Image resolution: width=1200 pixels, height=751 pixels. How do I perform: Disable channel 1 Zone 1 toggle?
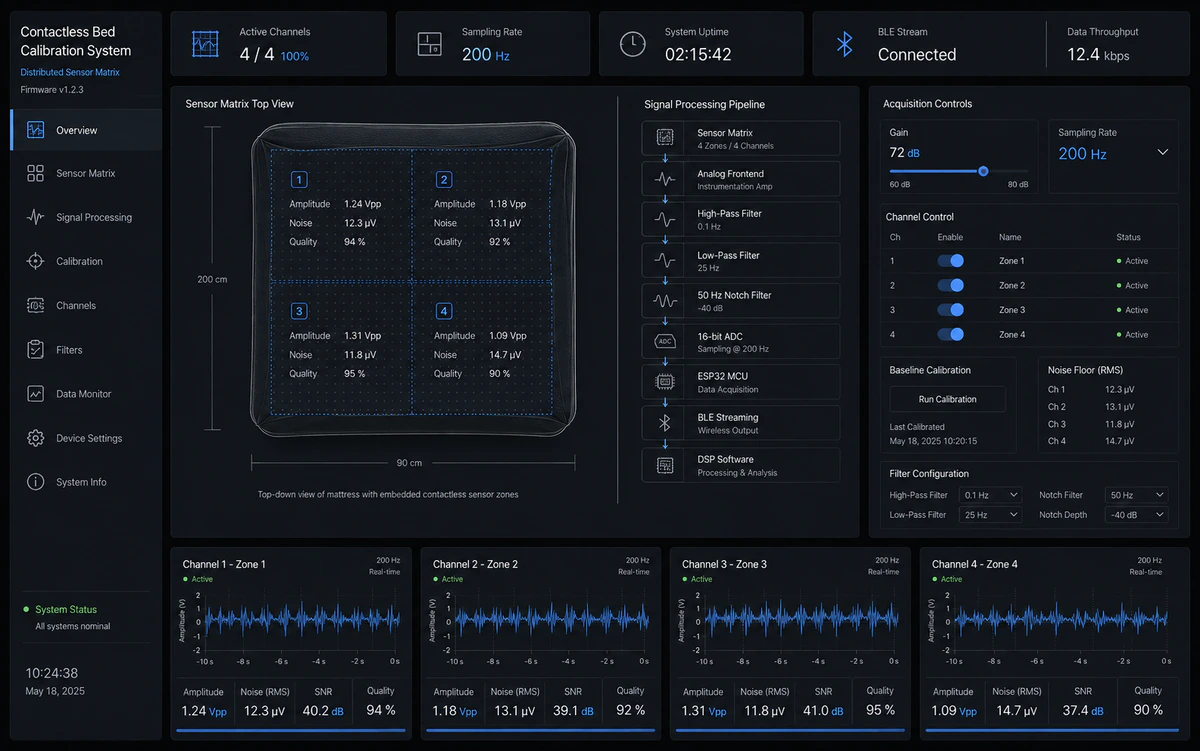click(x=950, y=261)
